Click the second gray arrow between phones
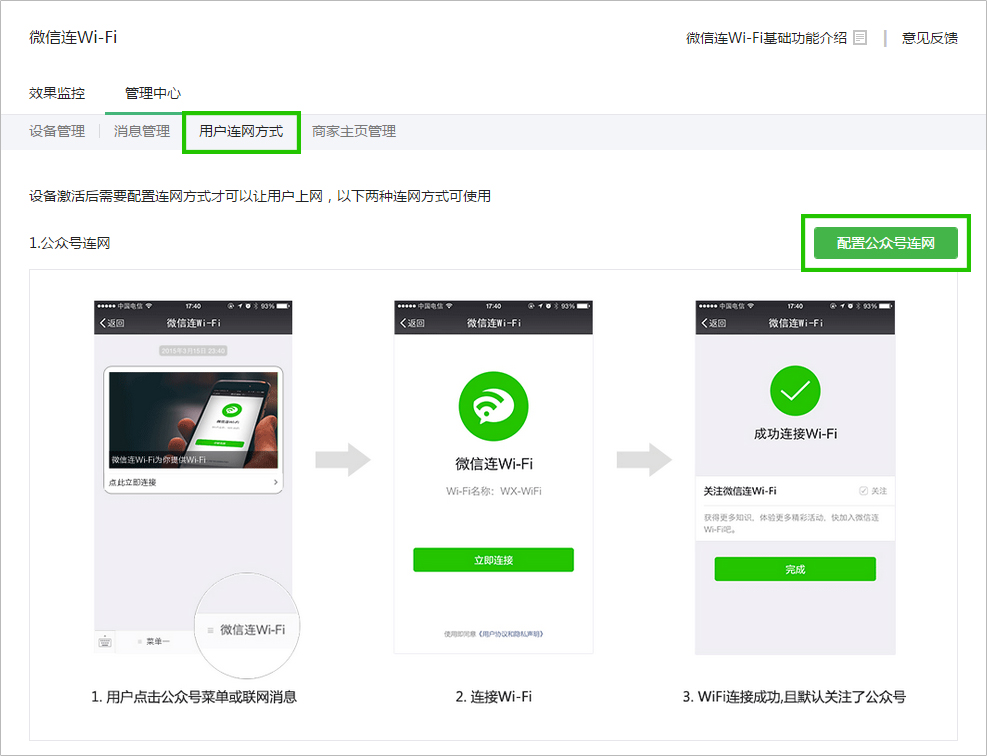Viewport: 987px width, 756px height. click(643, 461)
